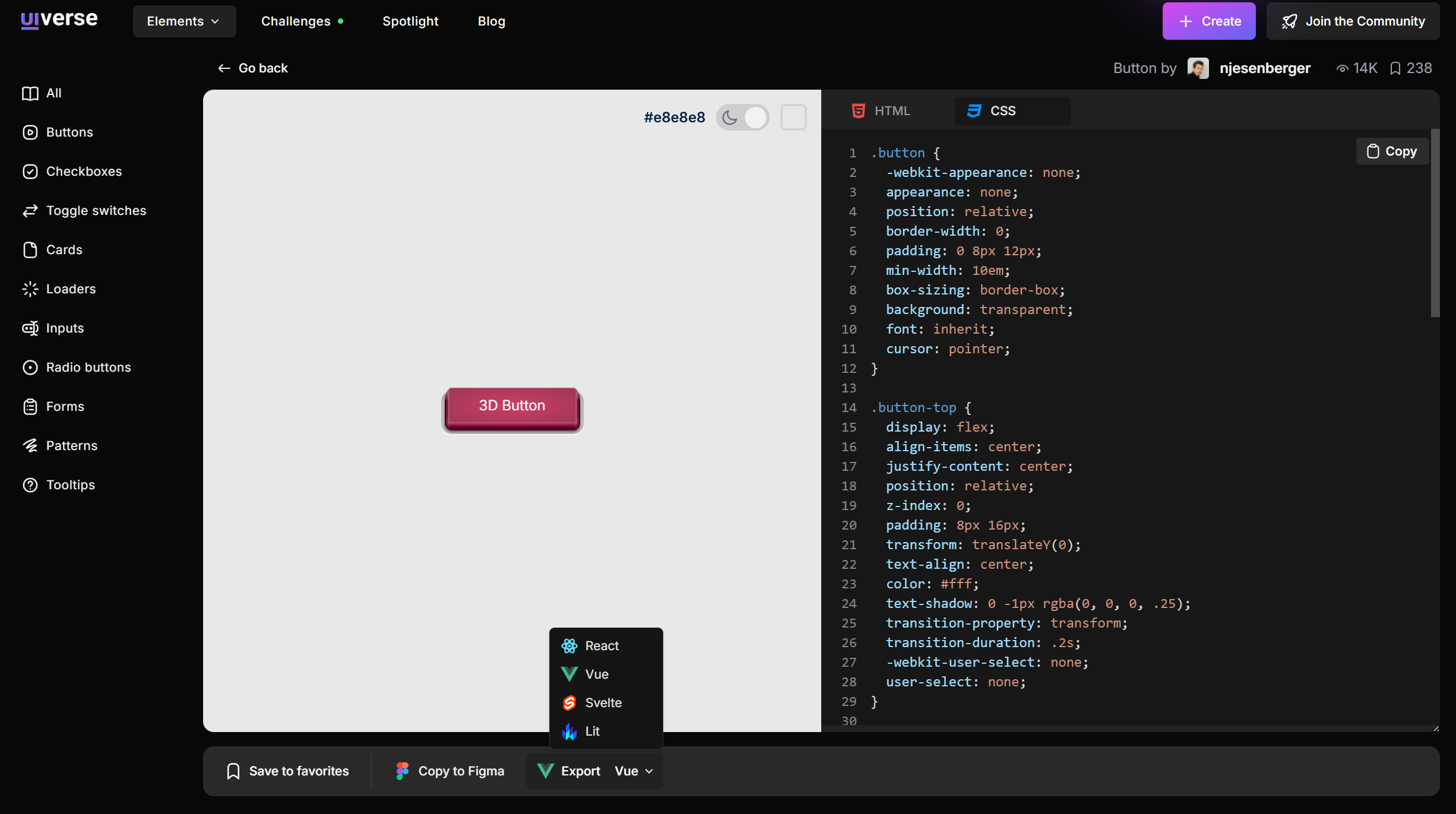Viewport: 1456px width, 814px height.
Task: Select Toggle switches category
Action: click(96, 211)
